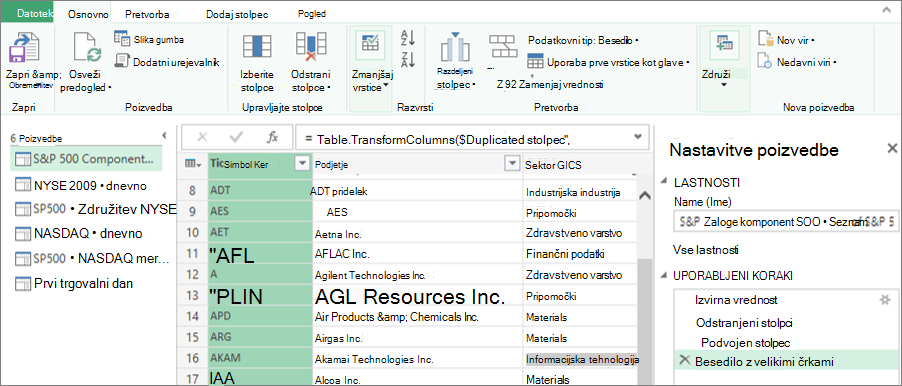Image resolution: width=902 pixels, height=386 pixels.
Task: Click Zamenjaj vrednosti button
Action: point(550,85)
